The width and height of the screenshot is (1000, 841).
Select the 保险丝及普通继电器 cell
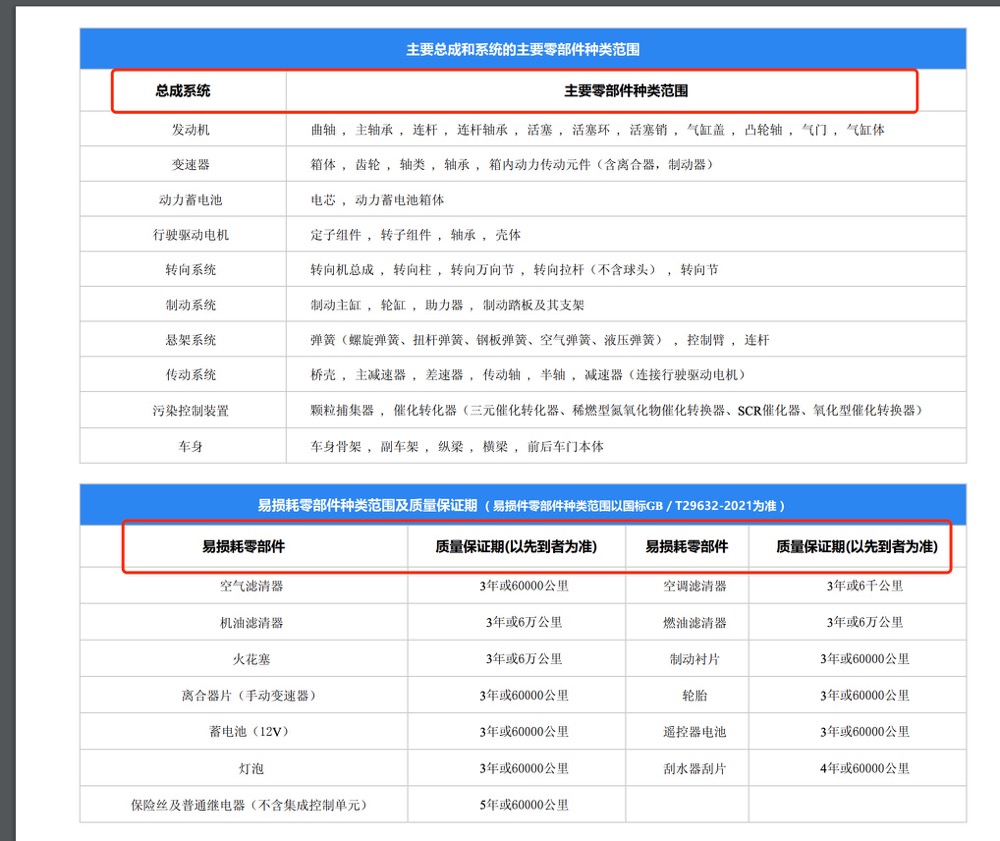point(249,805)
